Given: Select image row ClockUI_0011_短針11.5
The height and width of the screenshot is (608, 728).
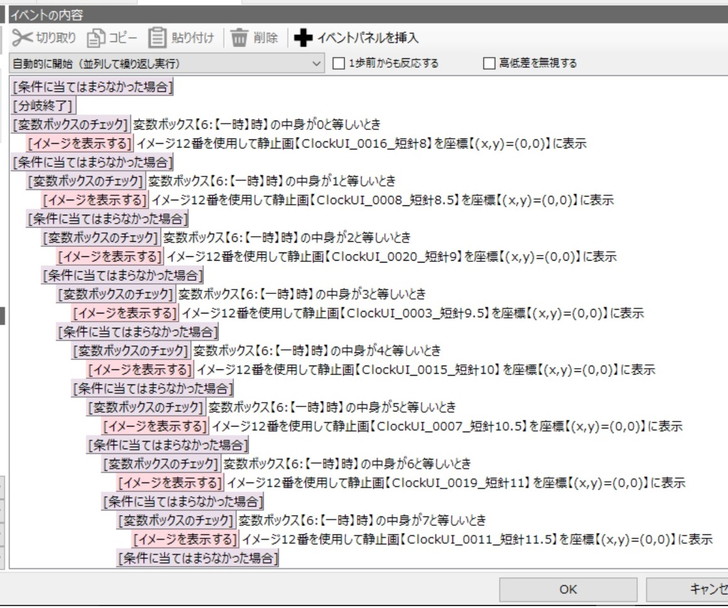Looking at the screenshot, I should (422, 540).
